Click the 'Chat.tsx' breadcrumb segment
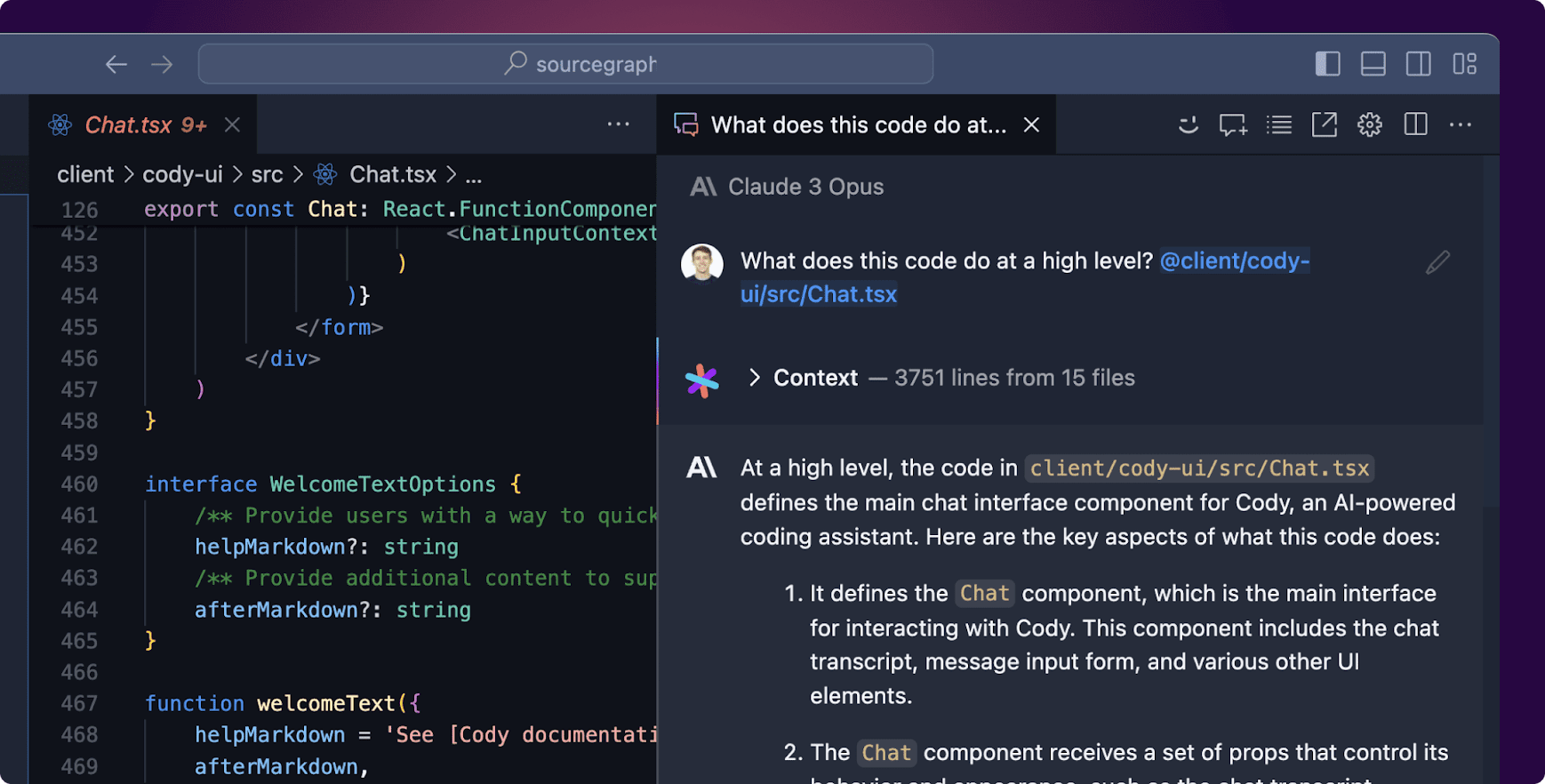This screenshot has width=1545, height=784. 393,174
